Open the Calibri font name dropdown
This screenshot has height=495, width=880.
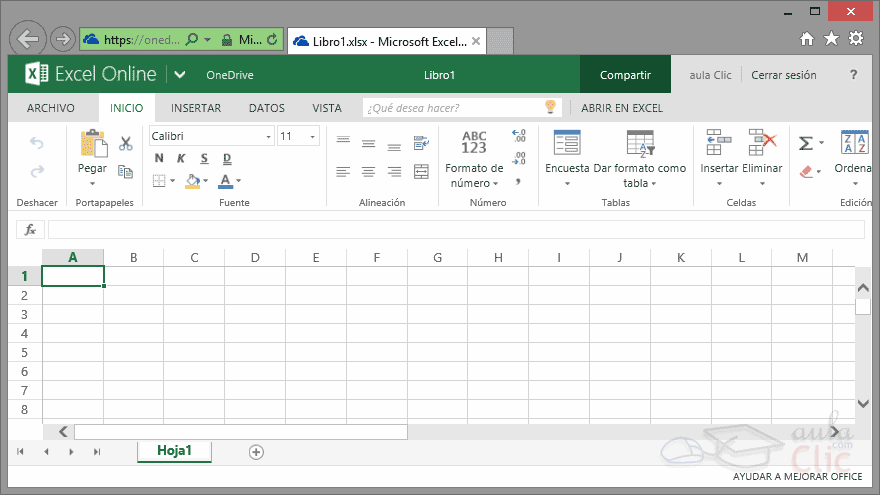[x=211, y=136]
